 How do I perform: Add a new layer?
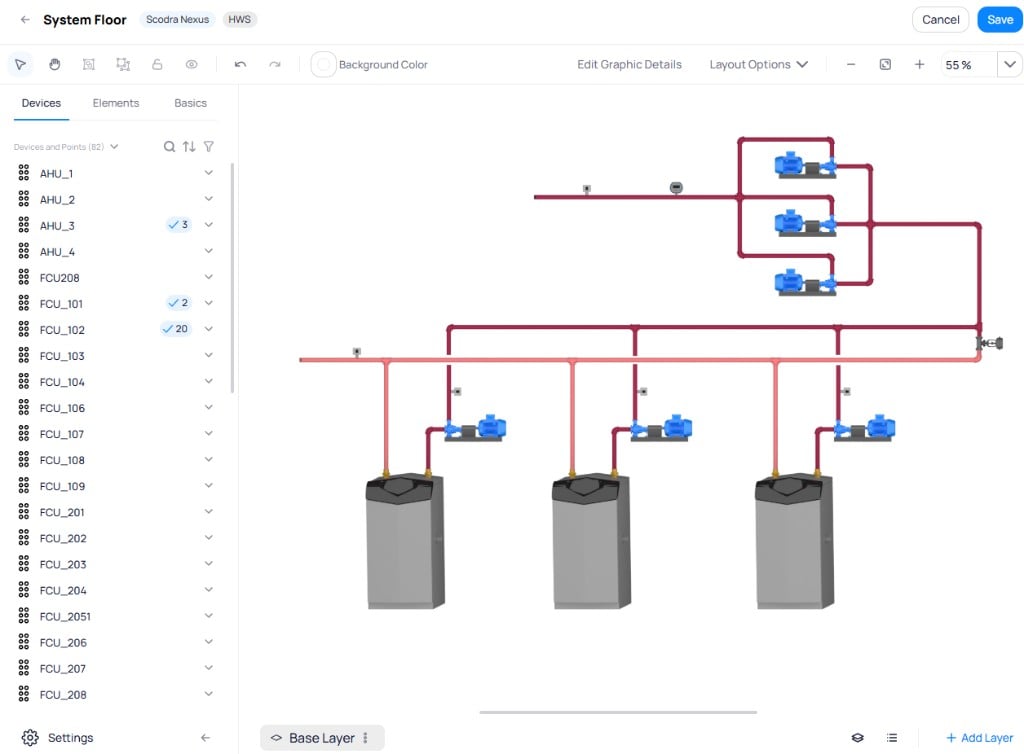point(980,738)
